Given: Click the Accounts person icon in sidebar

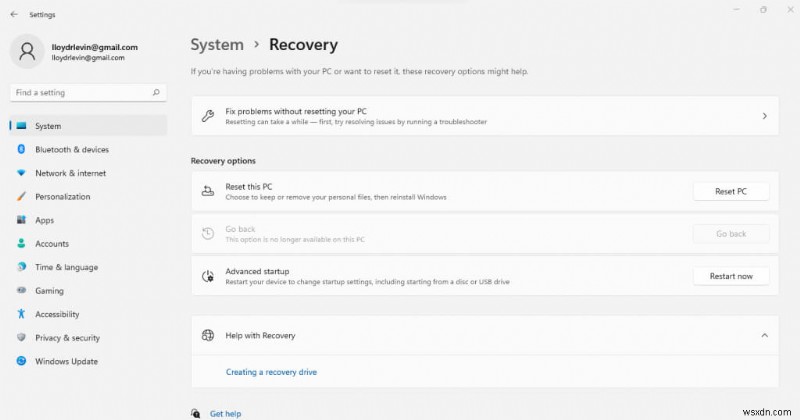Looking at the screenshot, I should 21,243.
